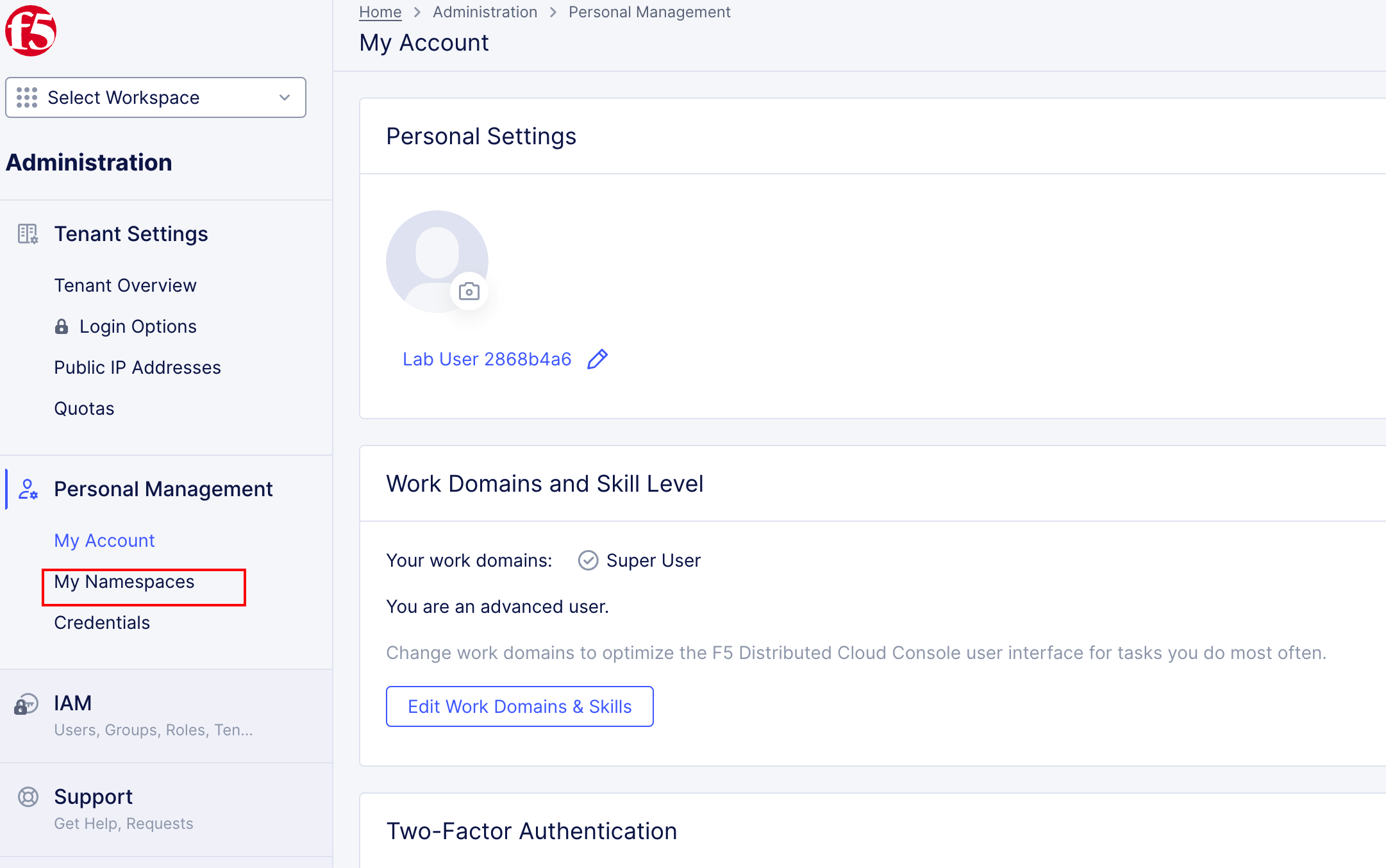Click Edit Work Domains & Skills button
The image size is (1386, 868).
(x=520, y=706)
